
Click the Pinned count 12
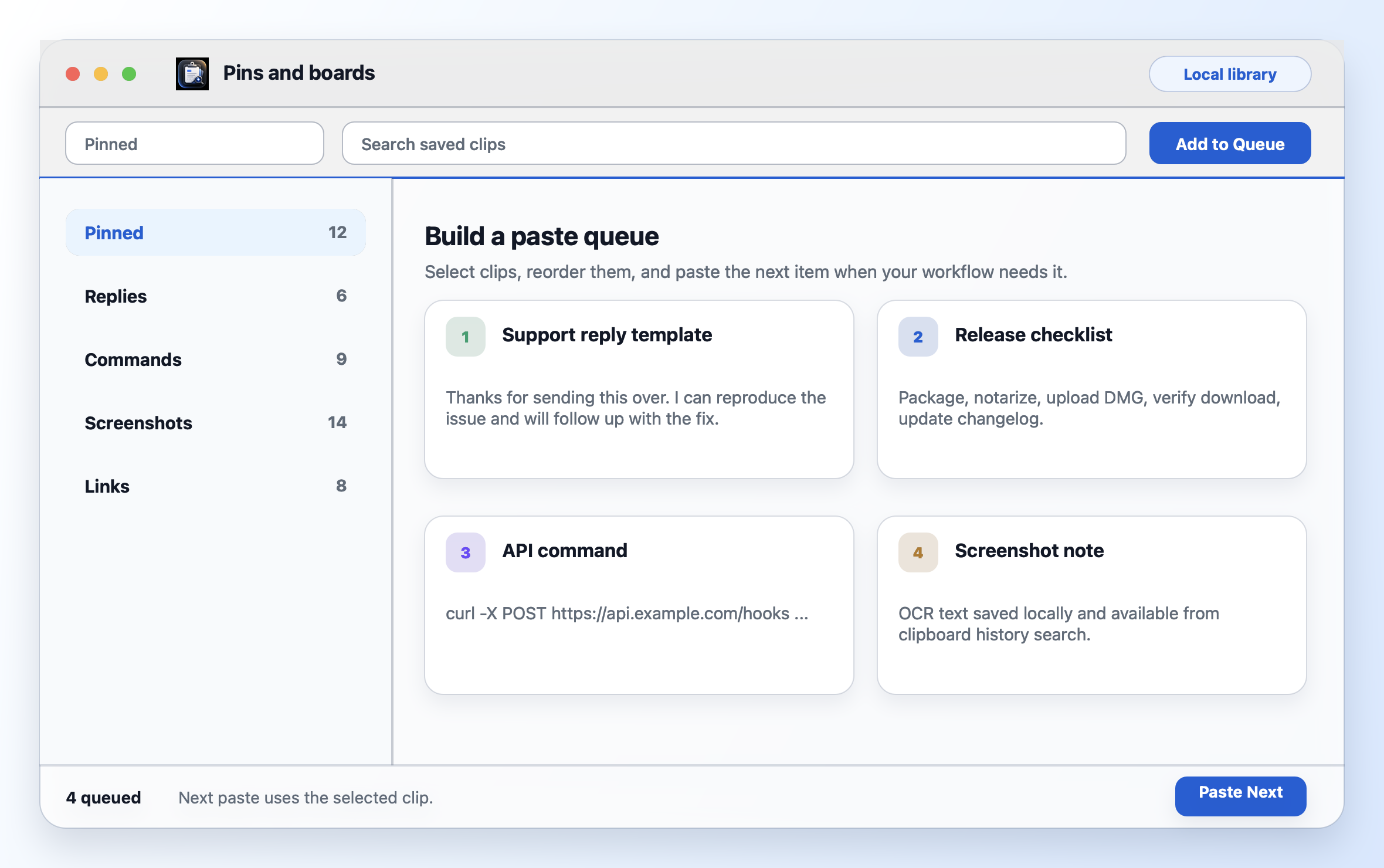337,232
